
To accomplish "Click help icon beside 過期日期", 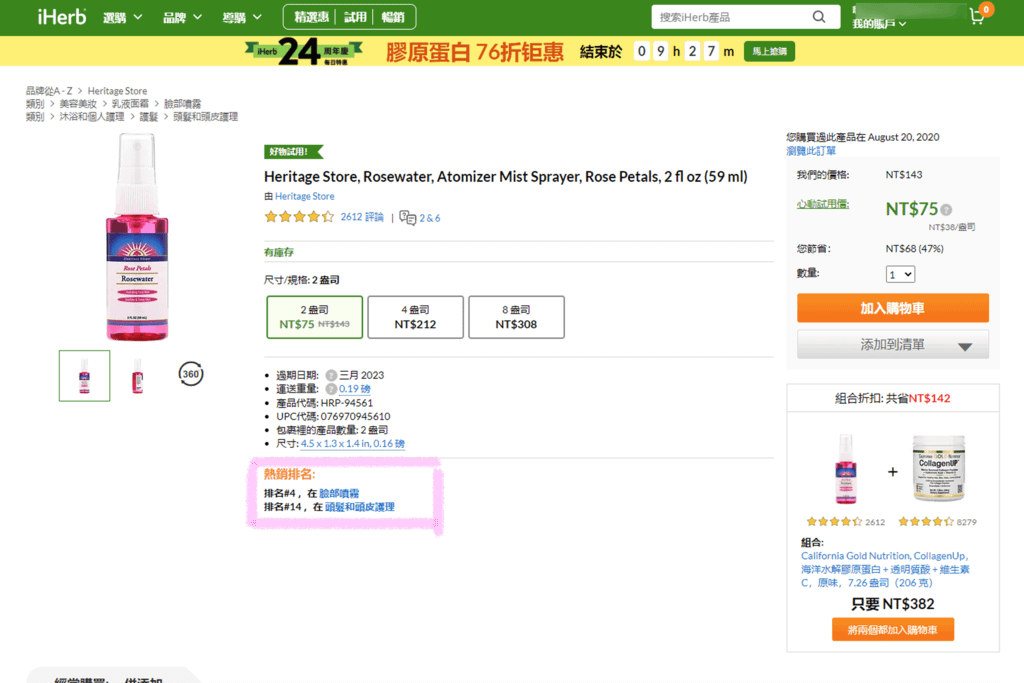I will pos(331,375).
